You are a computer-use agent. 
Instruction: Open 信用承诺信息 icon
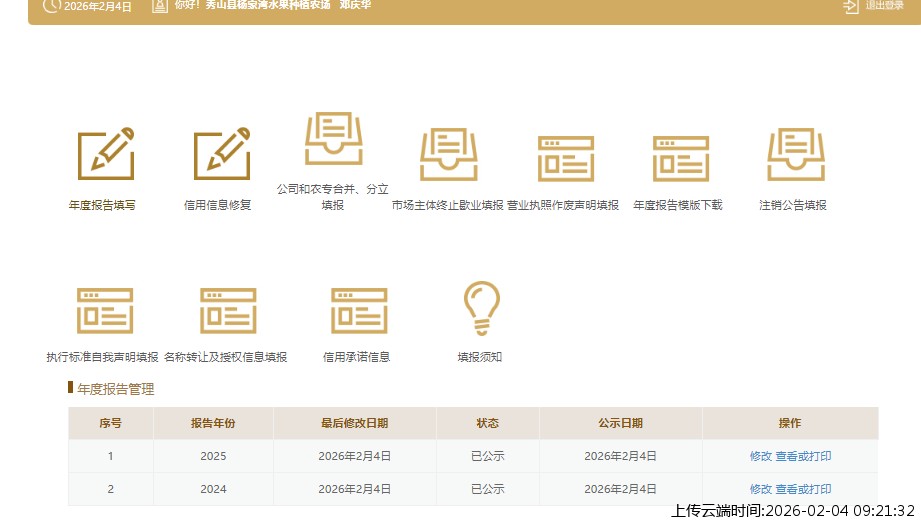(x=359, y=310)
